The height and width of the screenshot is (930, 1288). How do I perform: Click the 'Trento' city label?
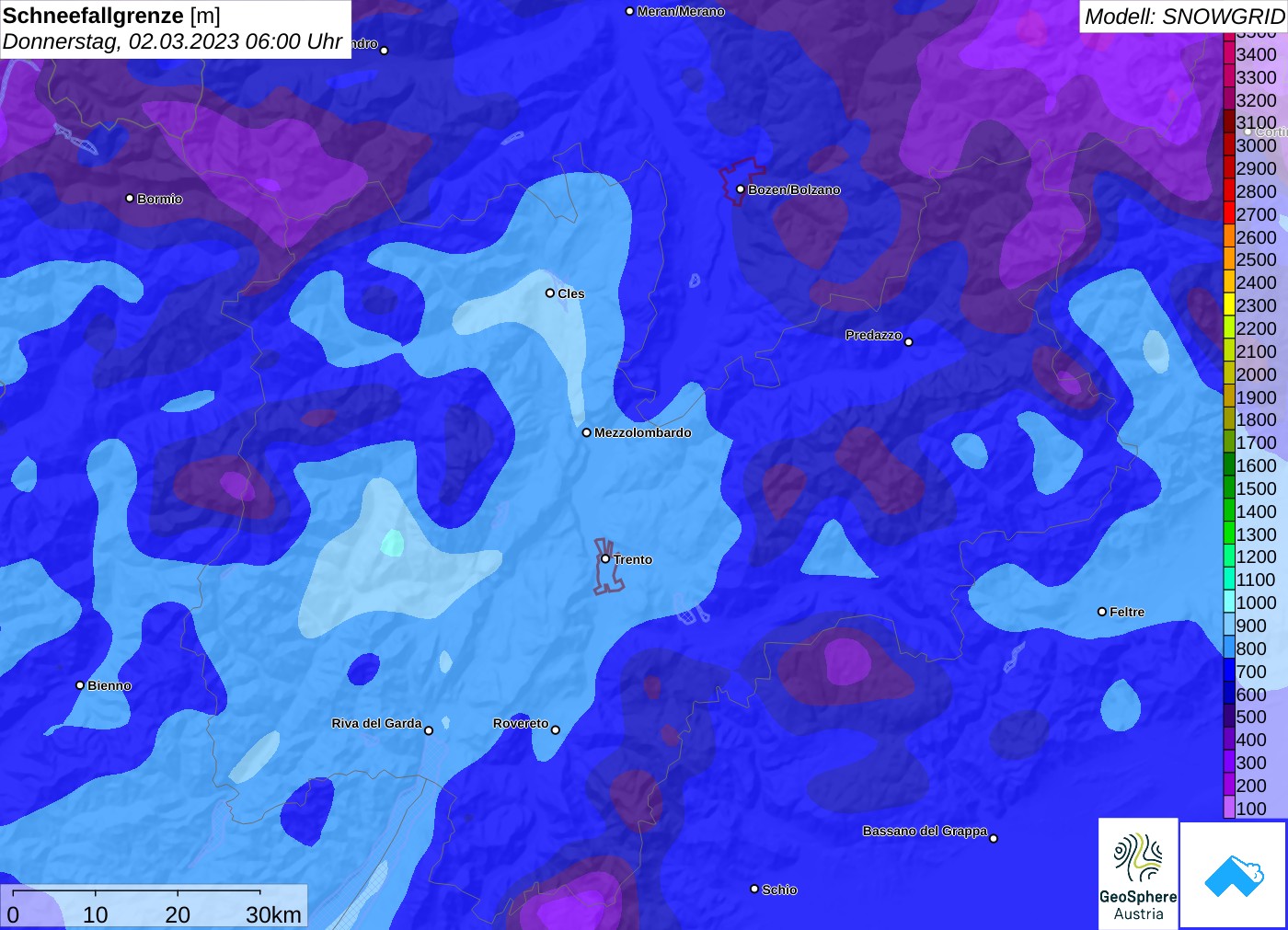tap(633, 559)
